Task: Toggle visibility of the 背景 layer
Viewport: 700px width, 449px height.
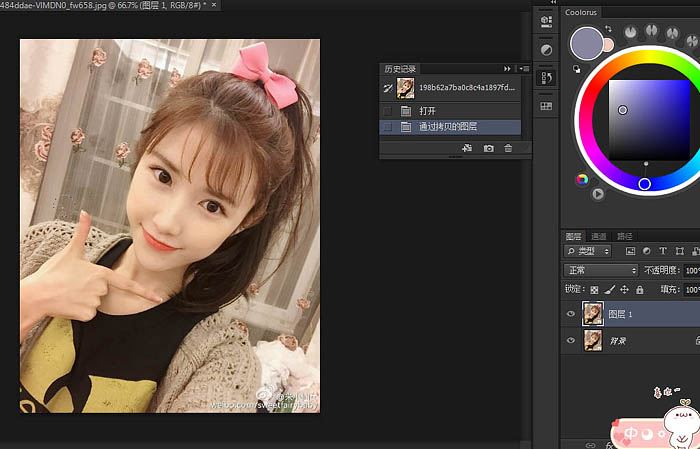Action: pyautogui.click(x=571, y=341)
